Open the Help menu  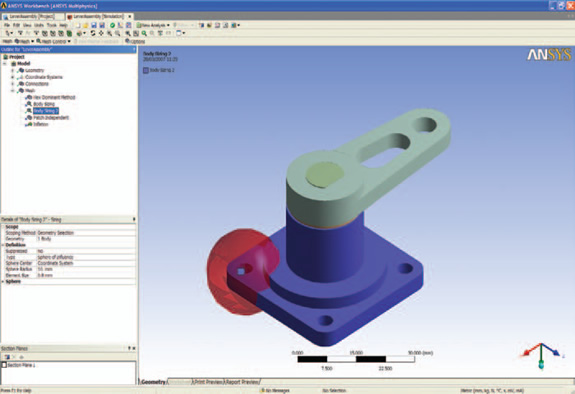(63, 25)
